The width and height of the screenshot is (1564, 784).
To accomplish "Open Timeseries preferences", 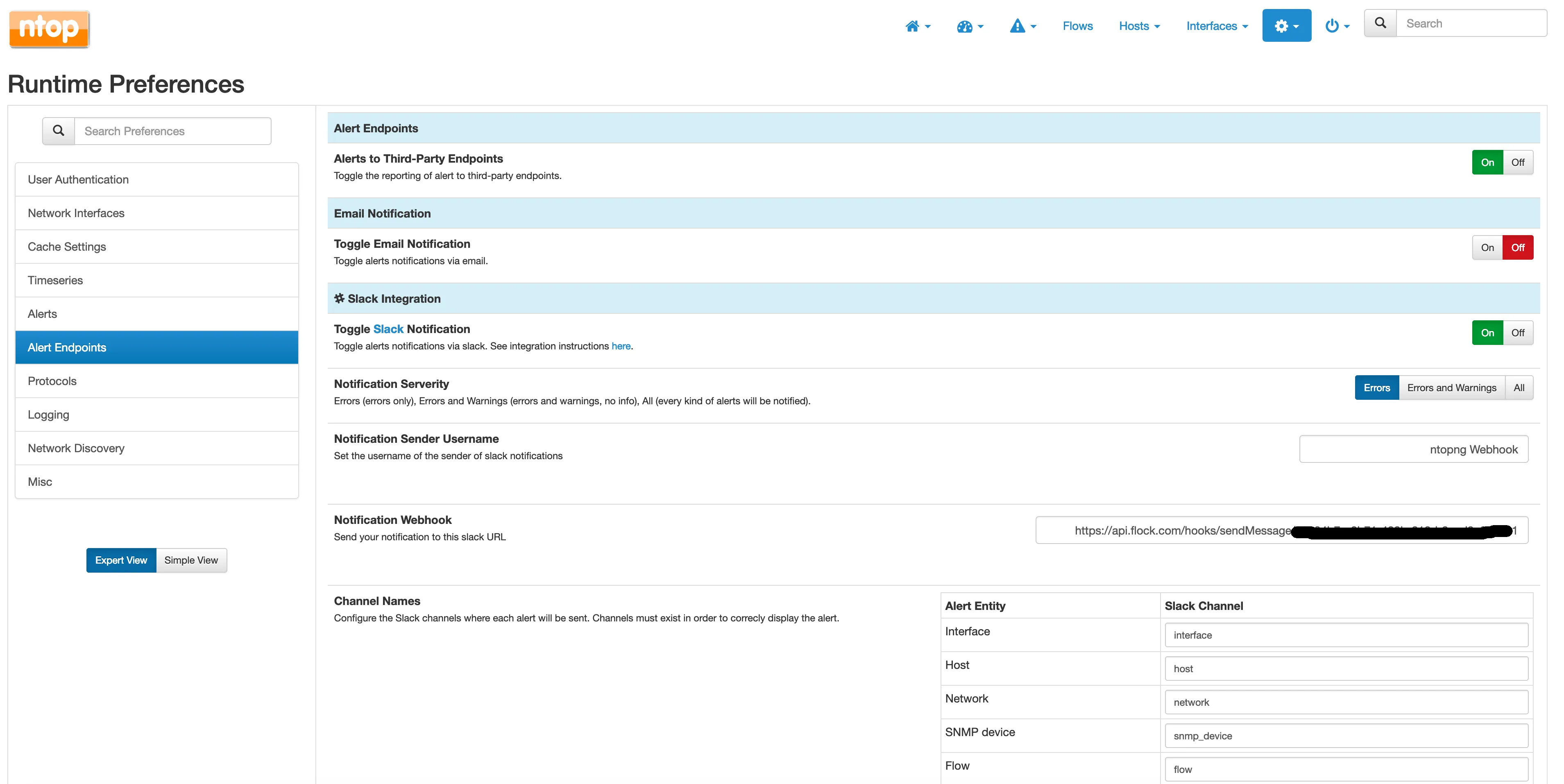I will click(x=156, y=280).
